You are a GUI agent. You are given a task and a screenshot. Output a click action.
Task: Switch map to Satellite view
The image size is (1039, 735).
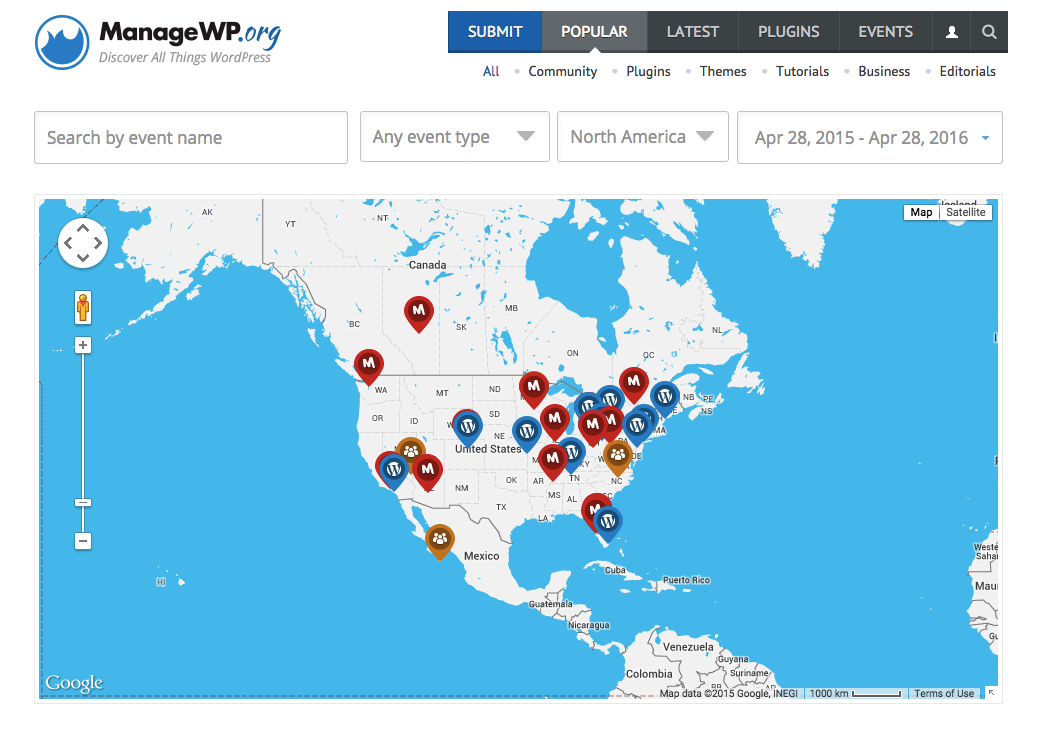coord(965,212)
